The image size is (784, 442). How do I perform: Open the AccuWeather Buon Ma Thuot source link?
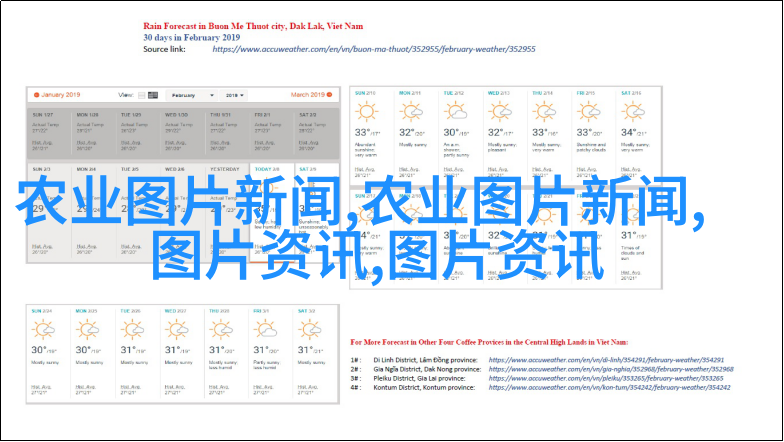tap(374, 49)
